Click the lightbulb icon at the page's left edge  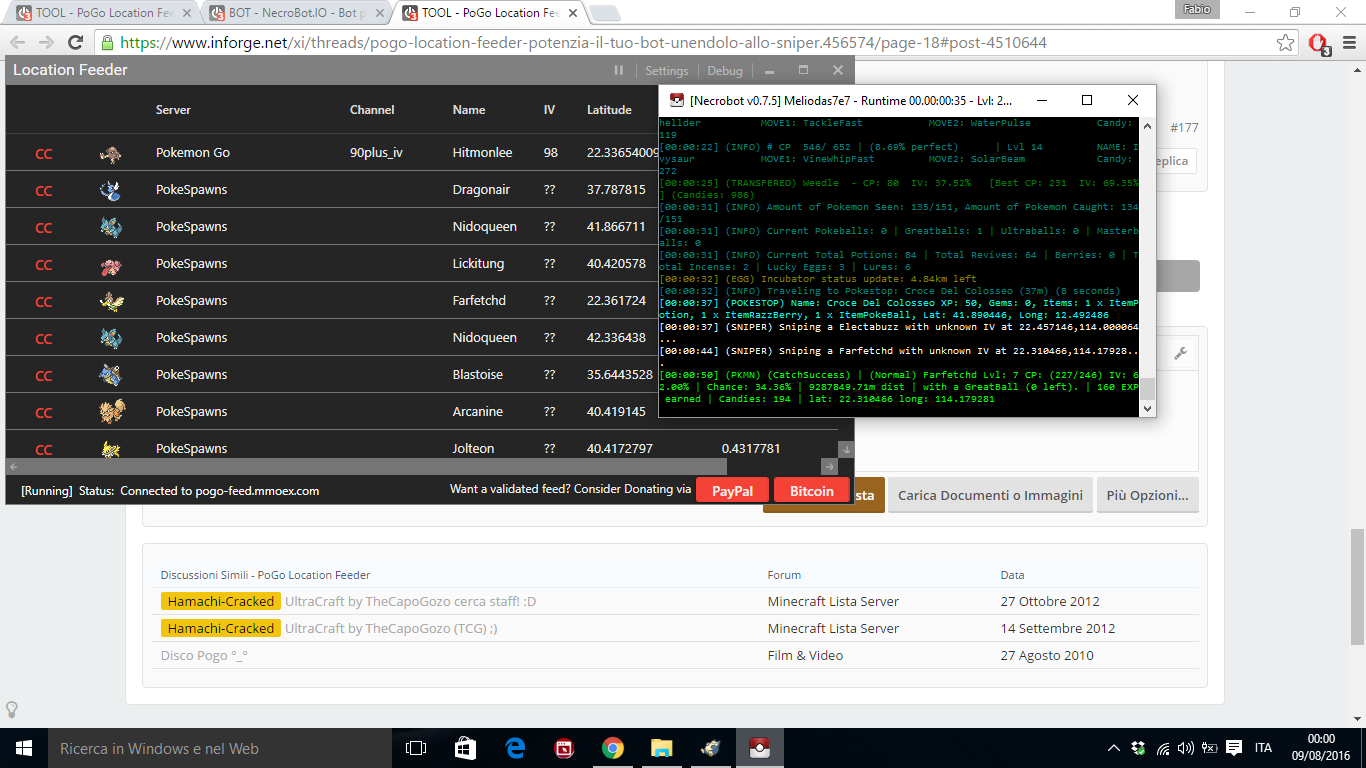coord(12,709)
